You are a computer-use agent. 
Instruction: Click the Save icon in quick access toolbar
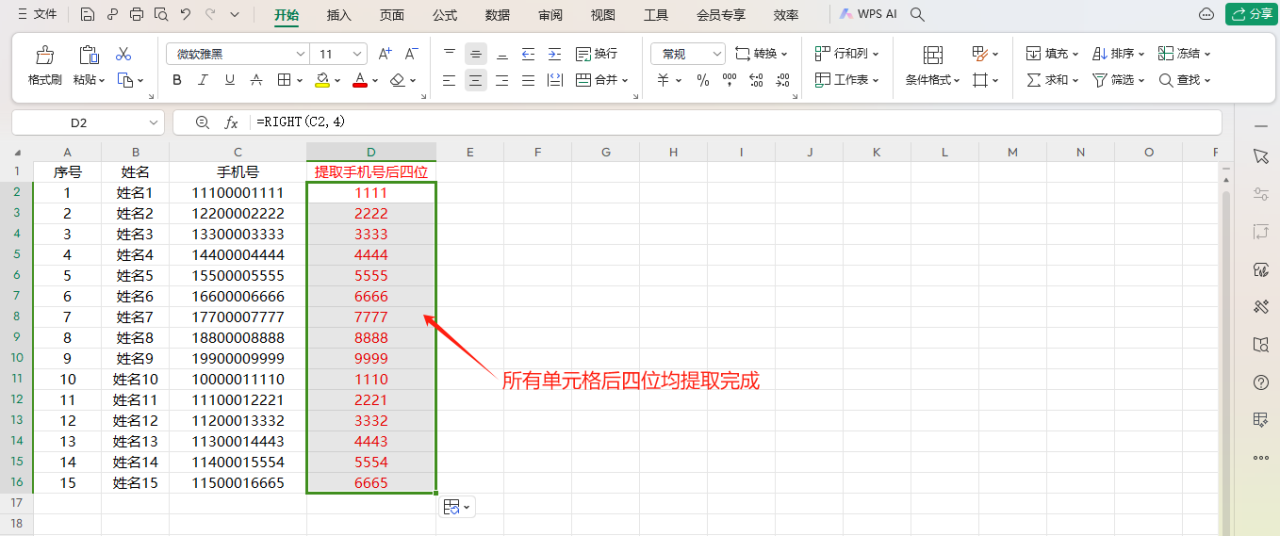click(x=88, y=15)
